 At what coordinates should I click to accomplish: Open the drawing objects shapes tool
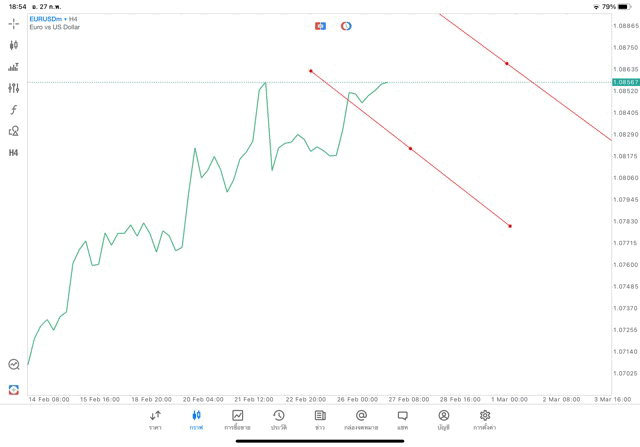tap(13, 130)
